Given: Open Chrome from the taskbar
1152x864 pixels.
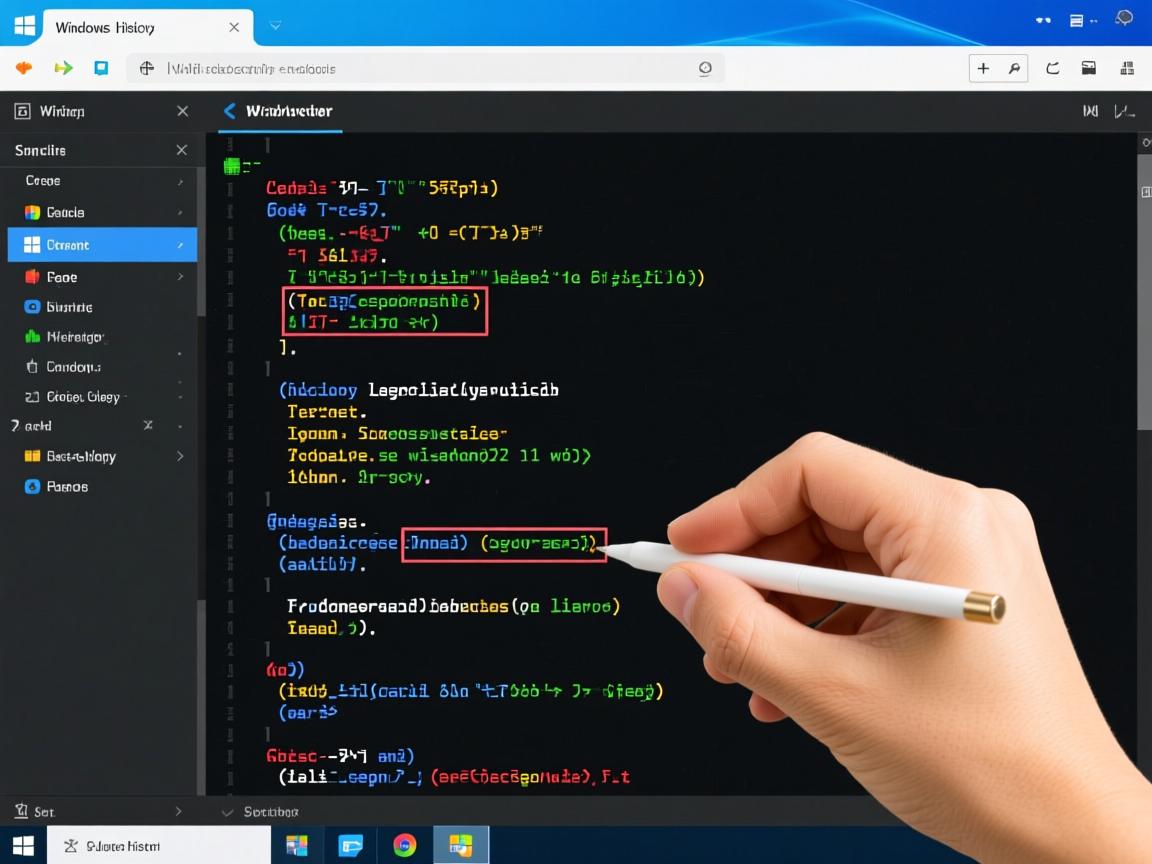Looking at the screenshot, I should (404, 845).
